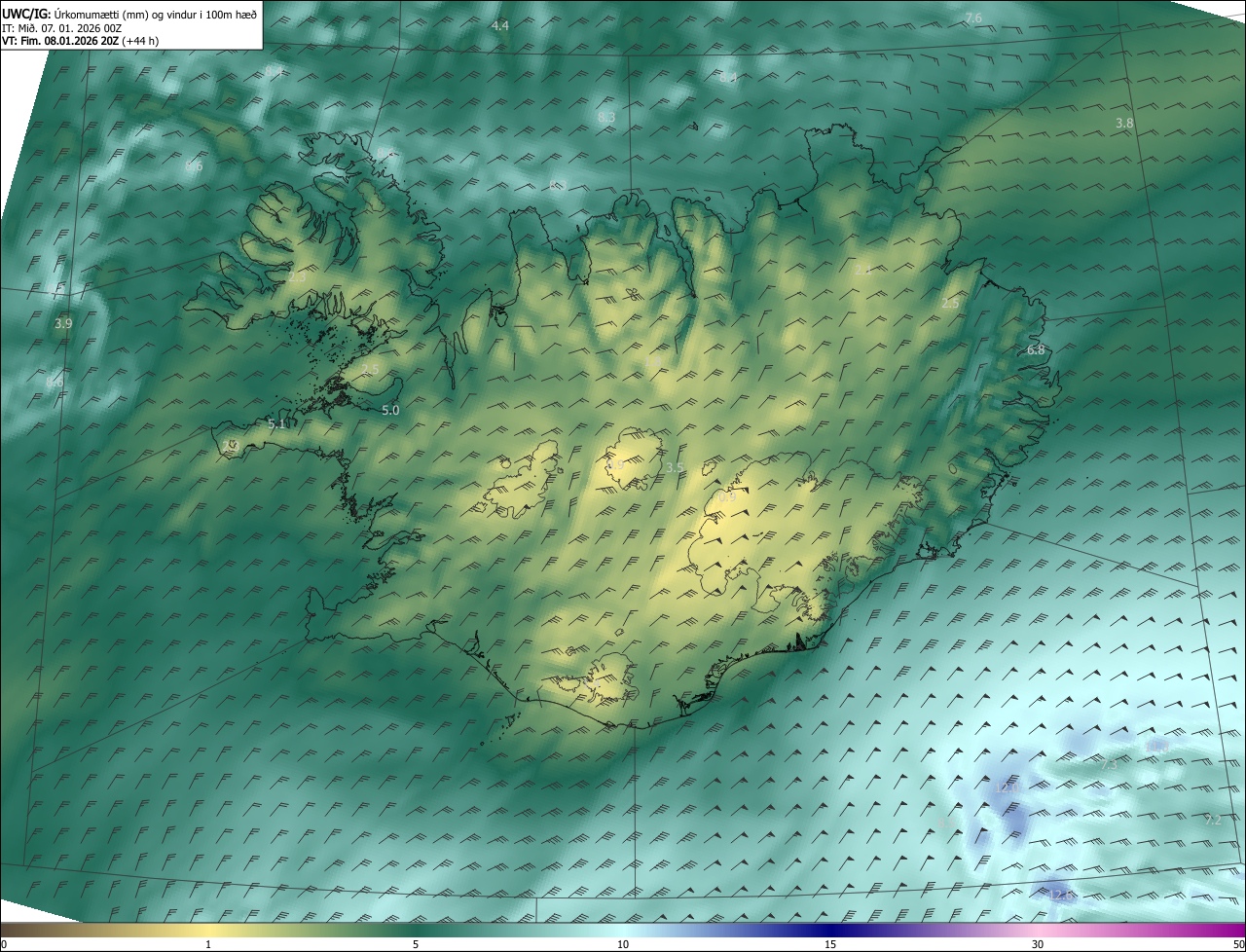Click the 7.2 value label
The width and height of the screenshot is (1246, 952).
click(1213, 821)
